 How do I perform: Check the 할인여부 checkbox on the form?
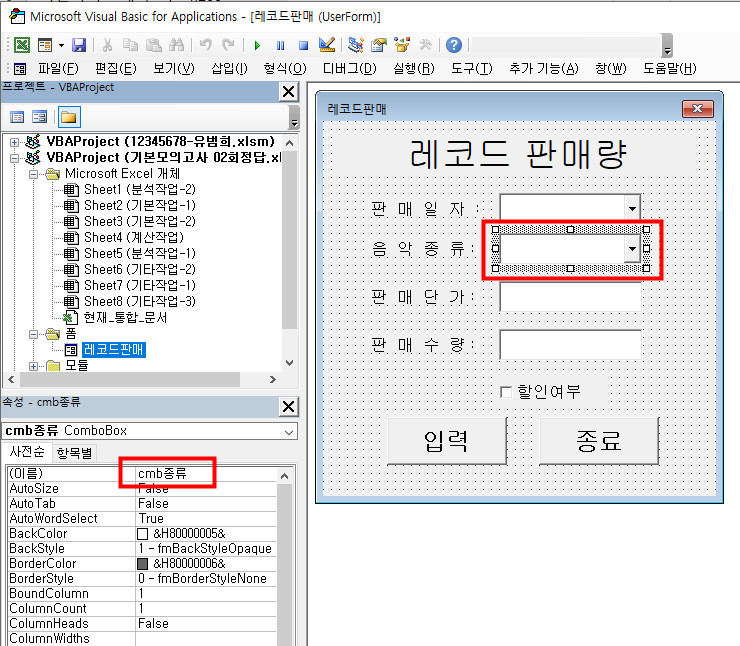[506, 392]
